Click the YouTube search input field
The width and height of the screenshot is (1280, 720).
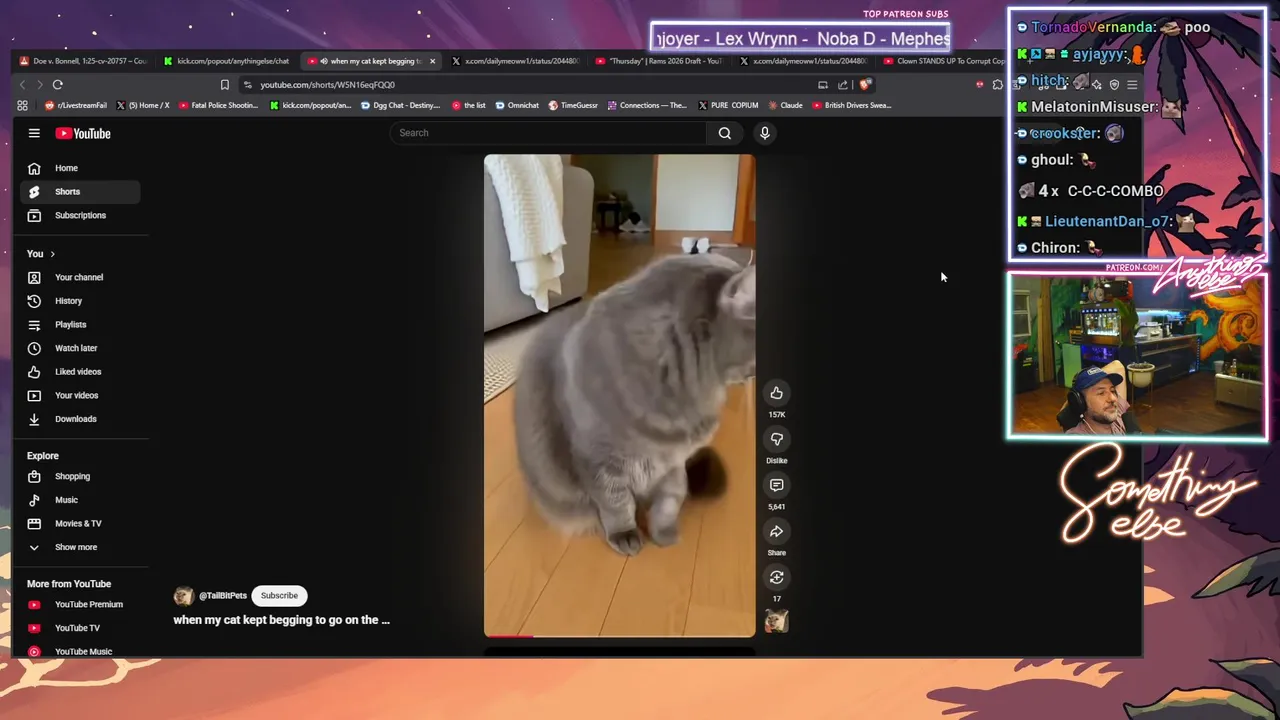(548, 133)
